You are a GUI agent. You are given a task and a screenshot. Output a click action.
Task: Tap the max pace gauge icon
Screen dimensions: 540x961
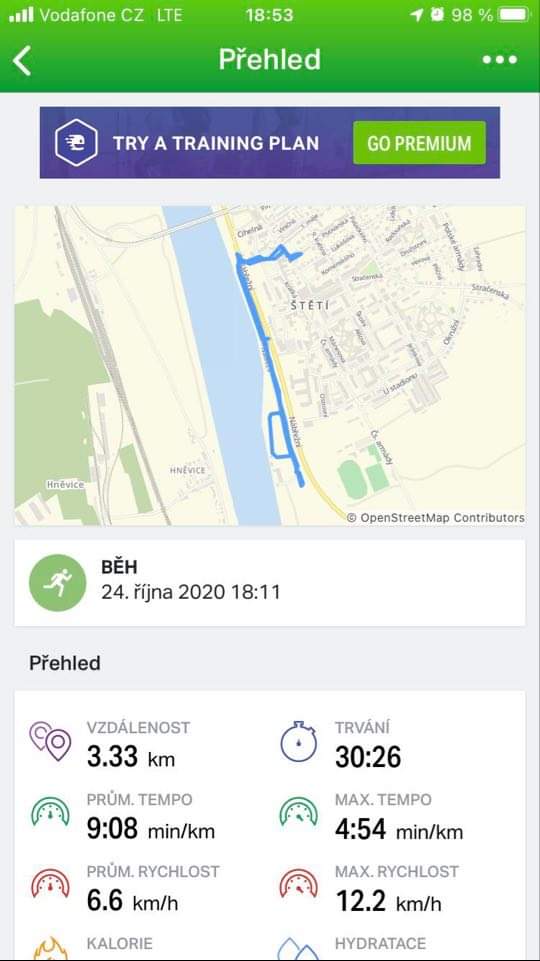(299, 813)
